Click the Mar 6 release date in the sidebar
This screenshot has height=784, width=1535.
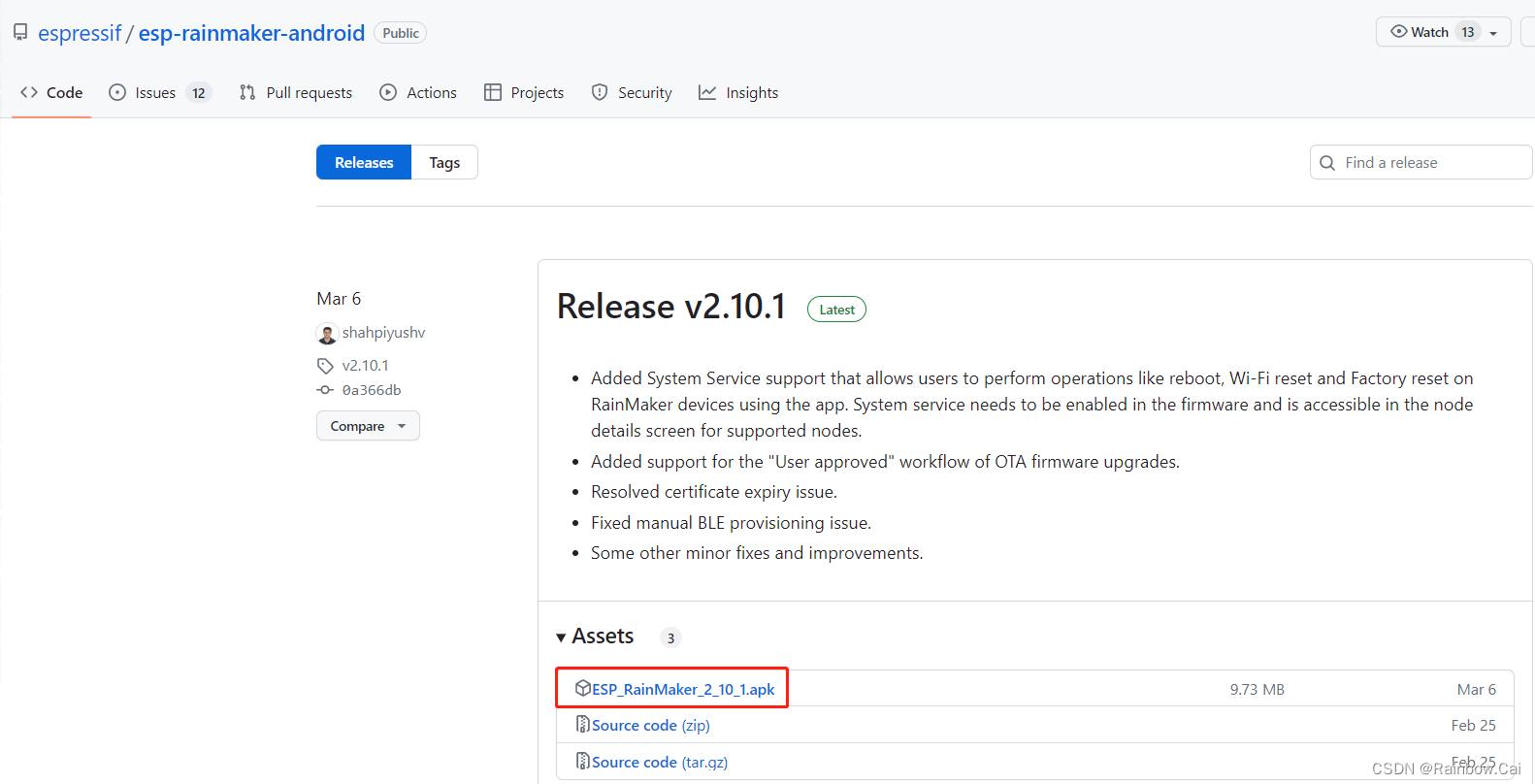click(x=339, y=299)
